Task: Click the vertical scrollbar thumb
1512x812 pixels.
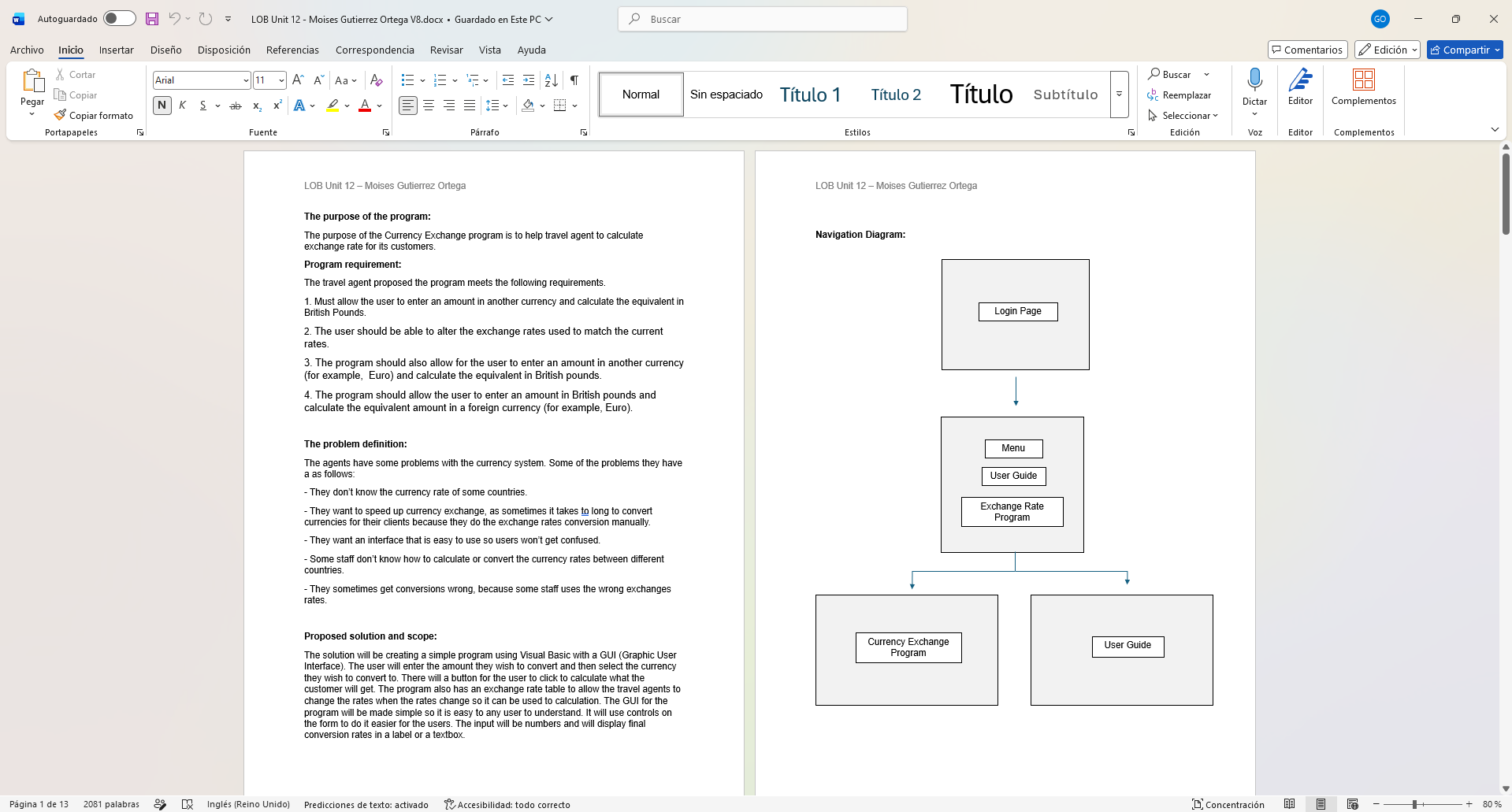Action: click(1505, 195)
